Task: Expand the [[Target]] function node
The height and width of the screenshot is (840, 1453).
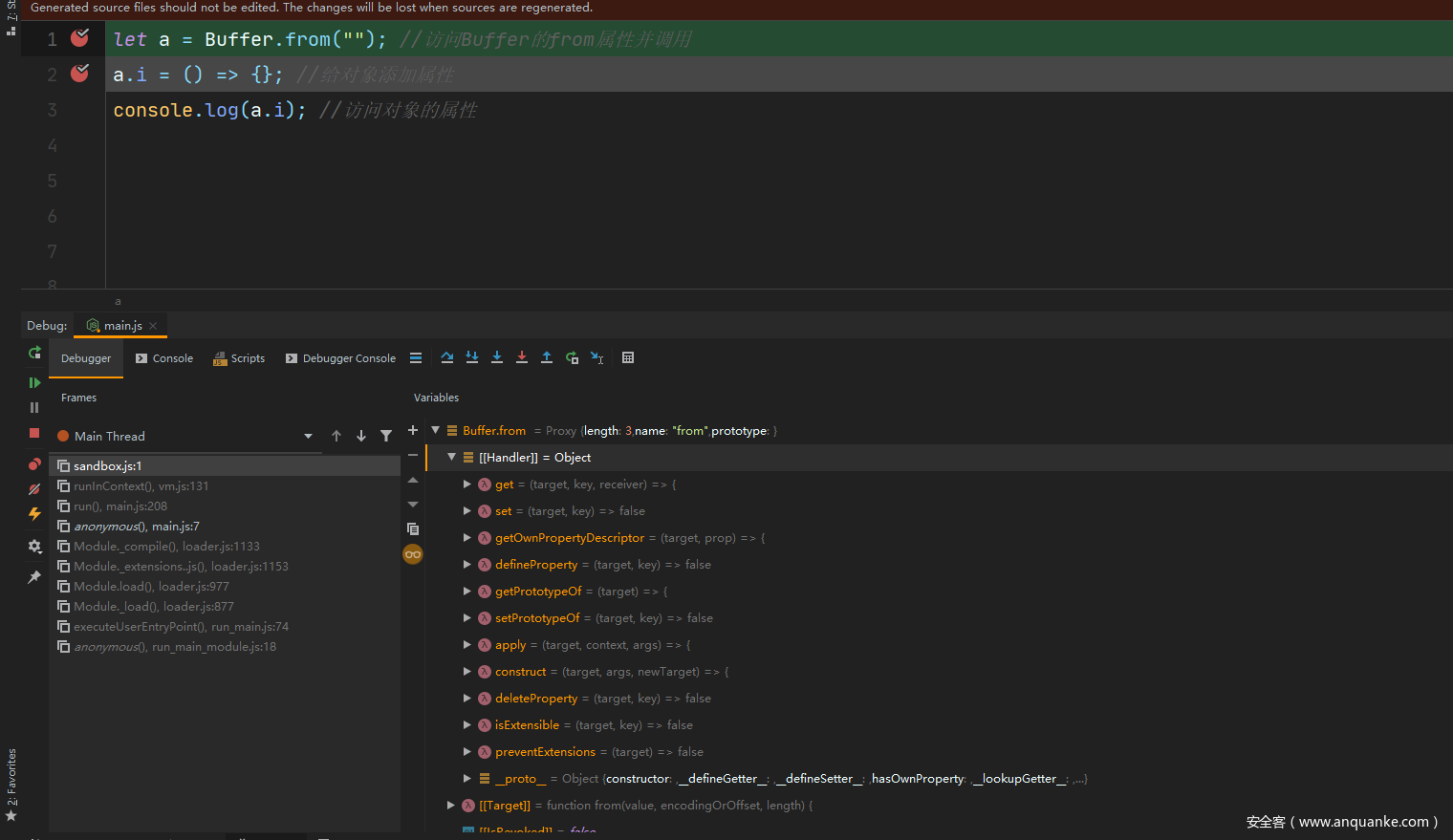Action: 451,806
